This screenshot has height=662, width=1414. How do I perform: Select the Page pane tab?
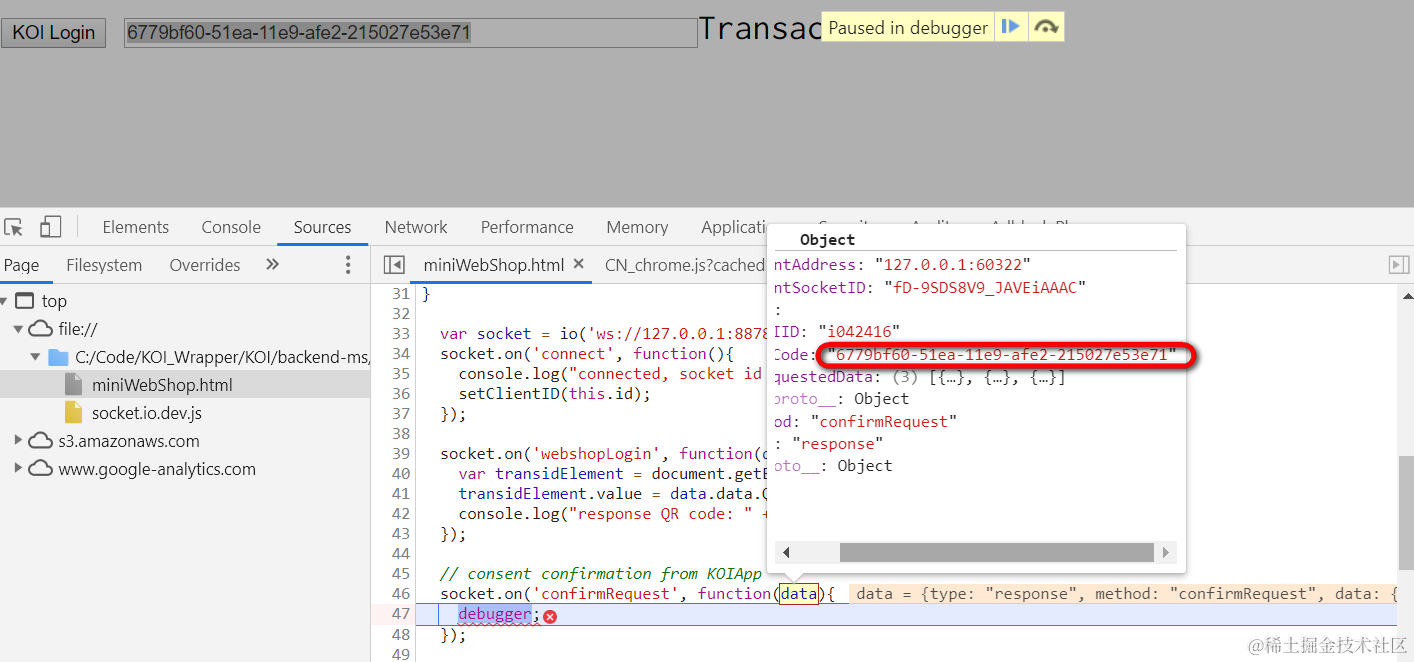point(22,265)
